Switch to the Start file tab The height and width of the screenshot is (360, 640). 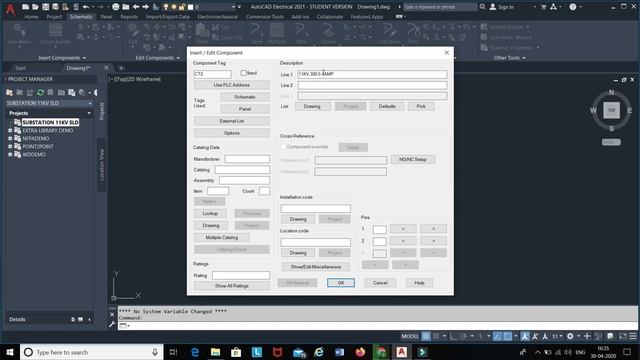click(x=20, y=68)
